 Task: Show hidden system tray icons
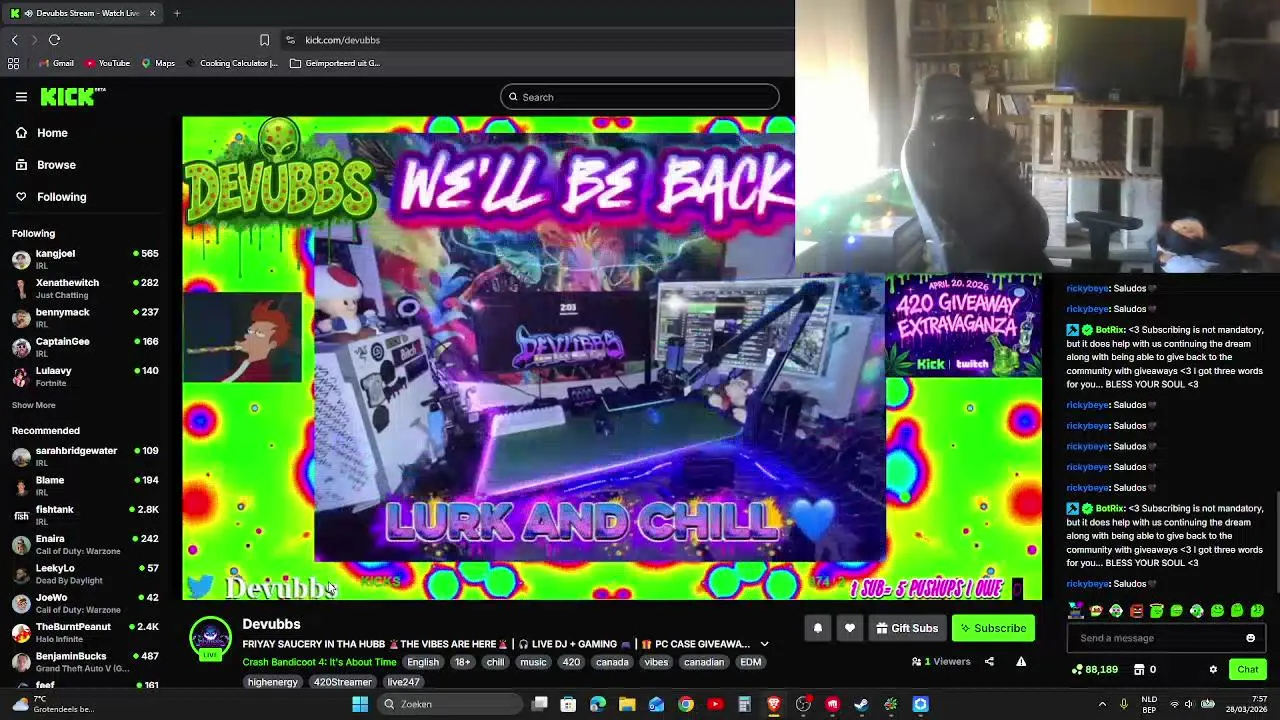(x=1102, y=704)
